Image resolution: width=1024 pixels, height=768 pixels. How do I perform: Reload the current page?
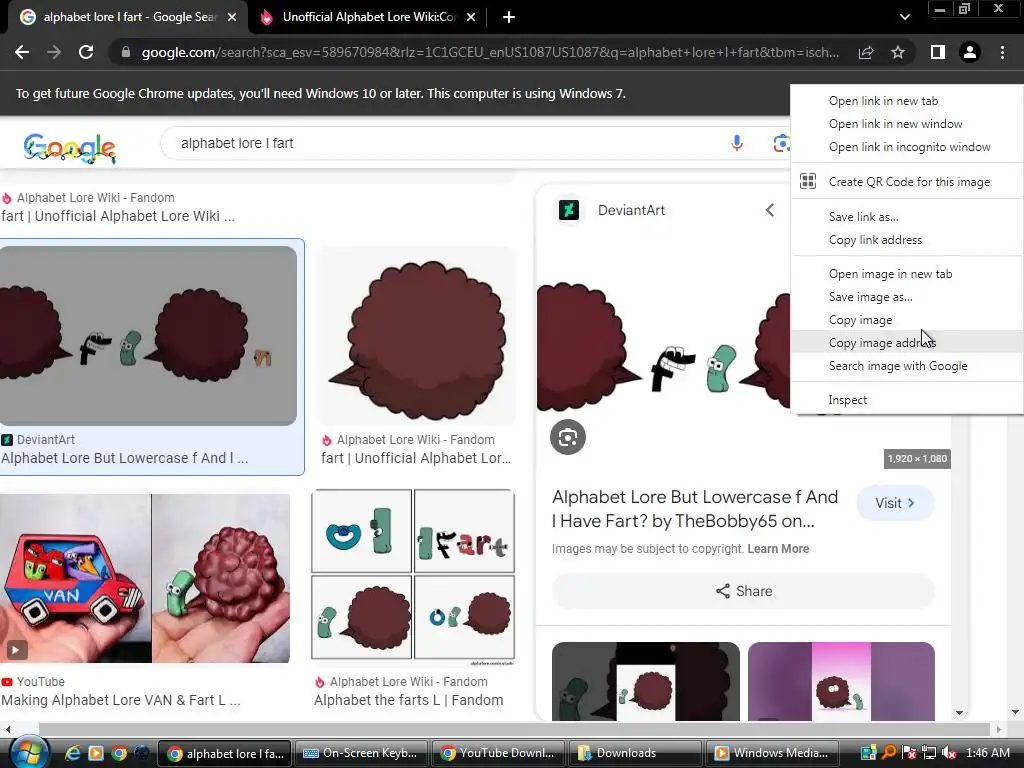[x=86, y=52]
